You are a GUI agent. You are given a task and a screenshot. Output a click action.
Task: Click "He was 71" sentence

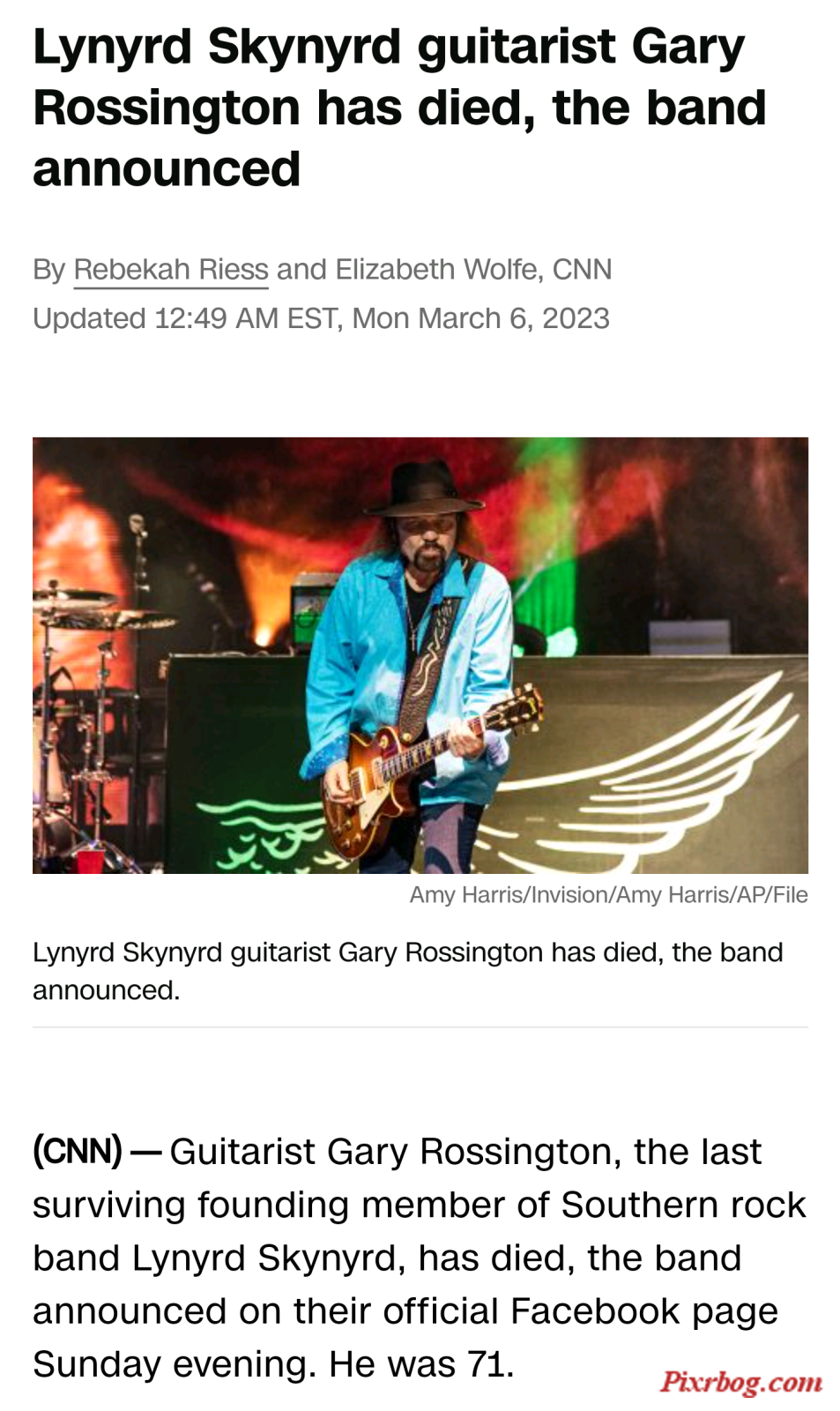[421, 1364]
